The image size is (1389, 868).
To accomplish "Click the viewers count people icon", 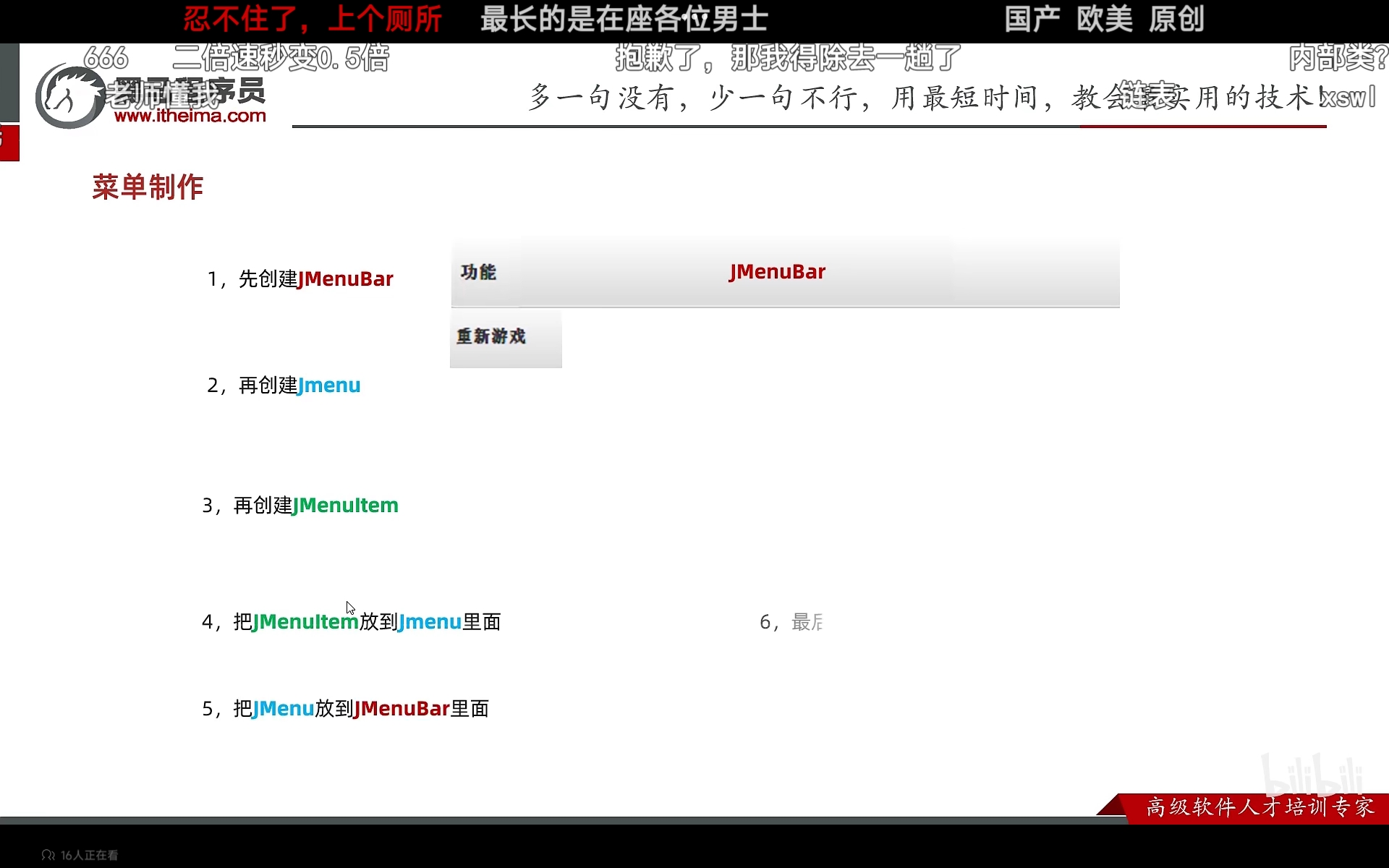I will (x=47, y=854).
